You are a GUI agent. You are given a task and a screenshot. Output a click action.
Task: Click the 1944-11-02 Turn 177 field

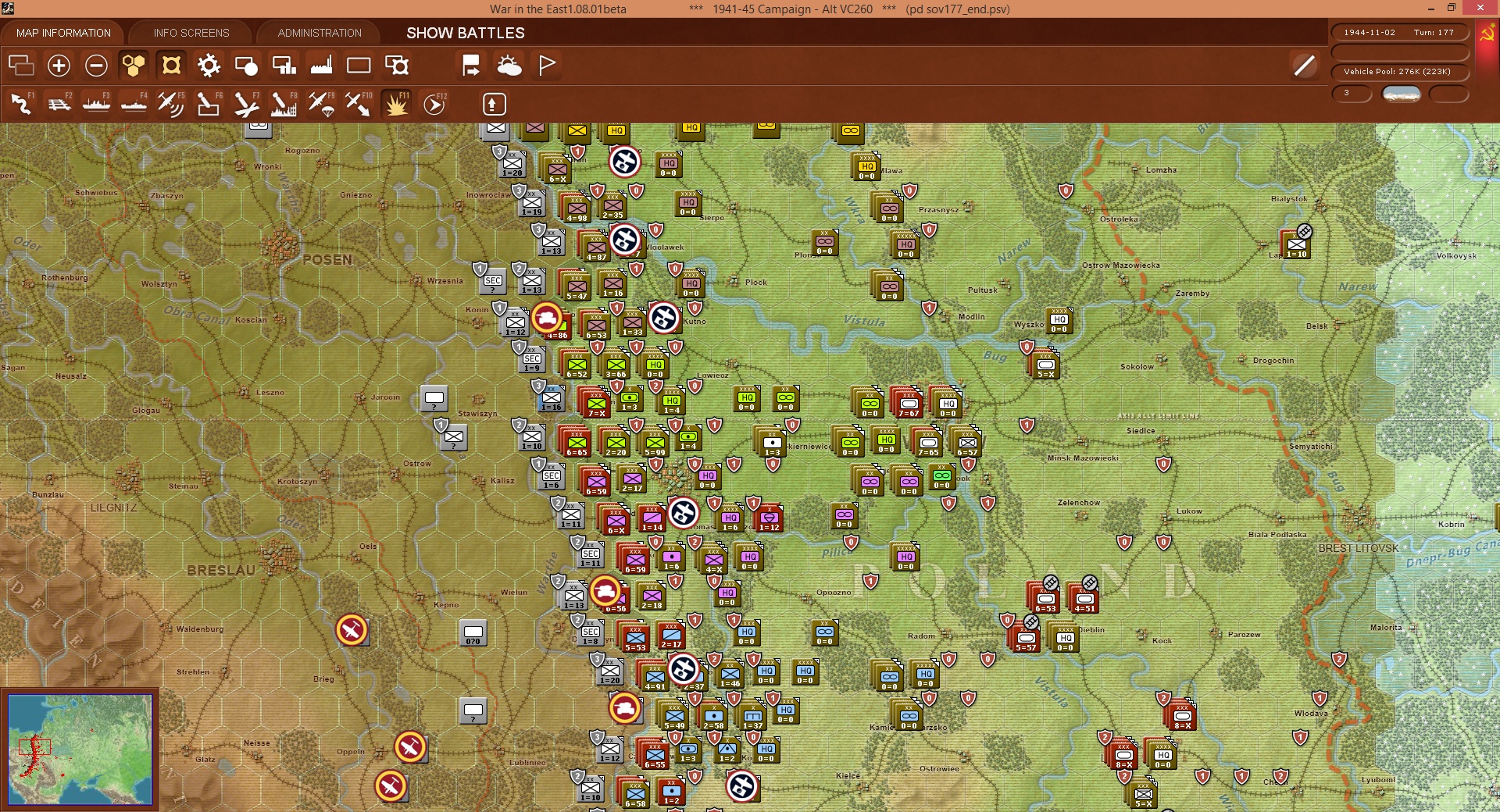[x=1399, y=33]
